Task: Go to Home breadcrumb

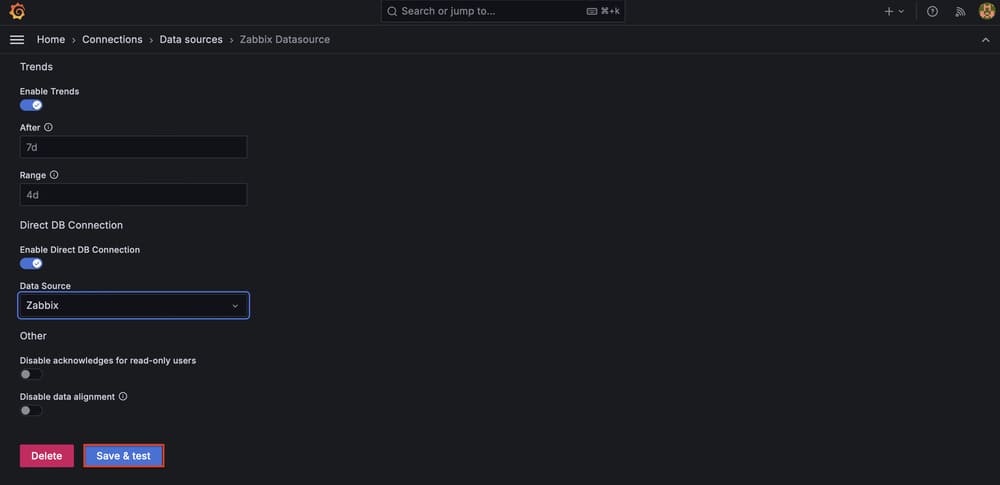Action: 51,40
